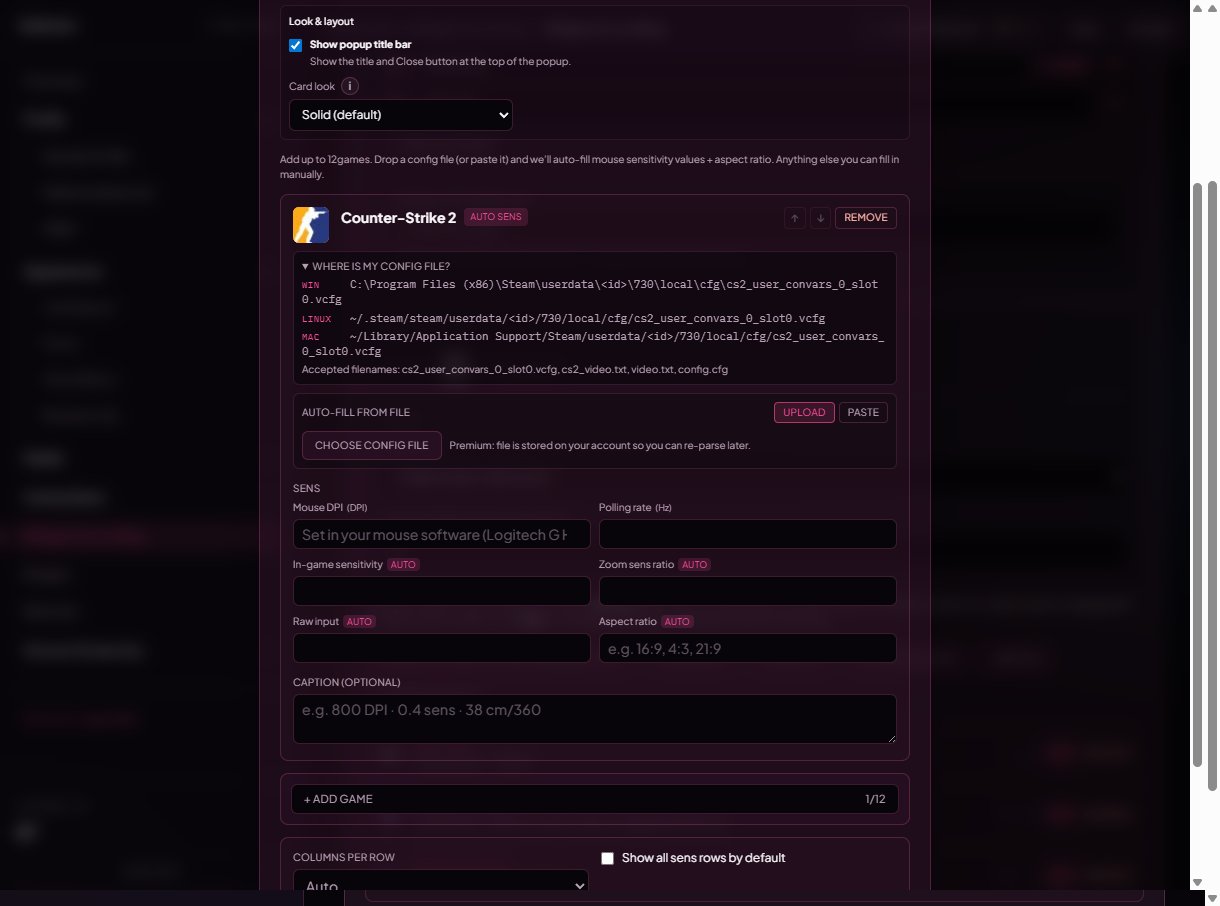
Task: Uncheck Show popup title bar
Action: 295,45
